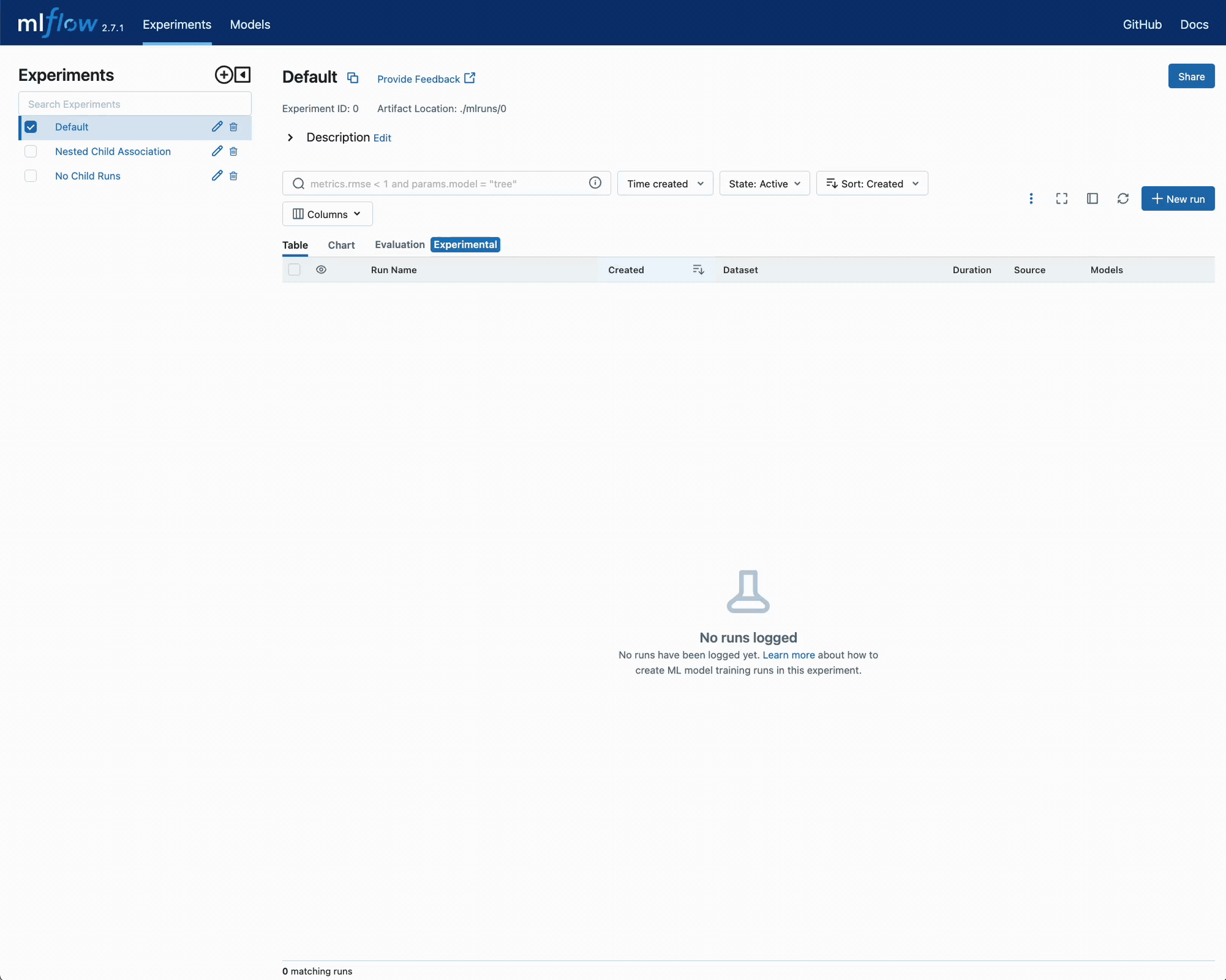Click the New run button
Screen dimensions: 1226x980
1177,199
